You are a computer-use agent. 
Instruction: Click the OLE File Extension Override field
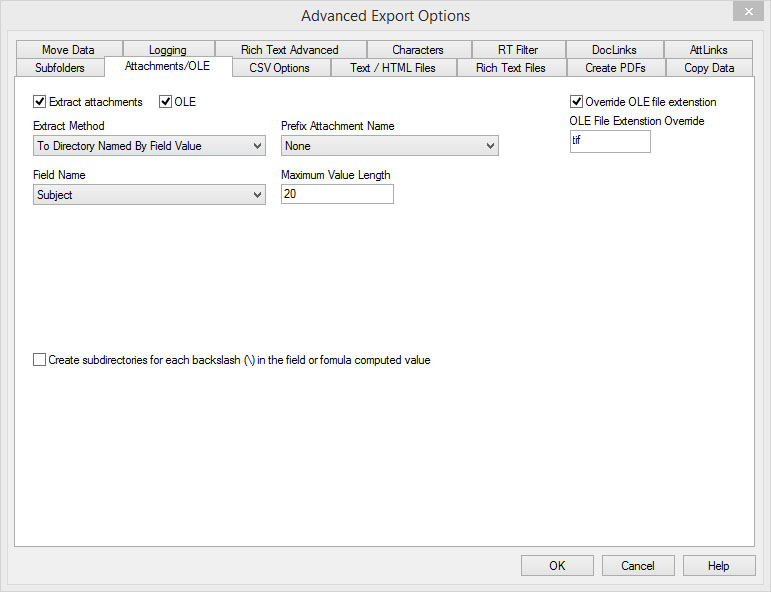(610, 141)
